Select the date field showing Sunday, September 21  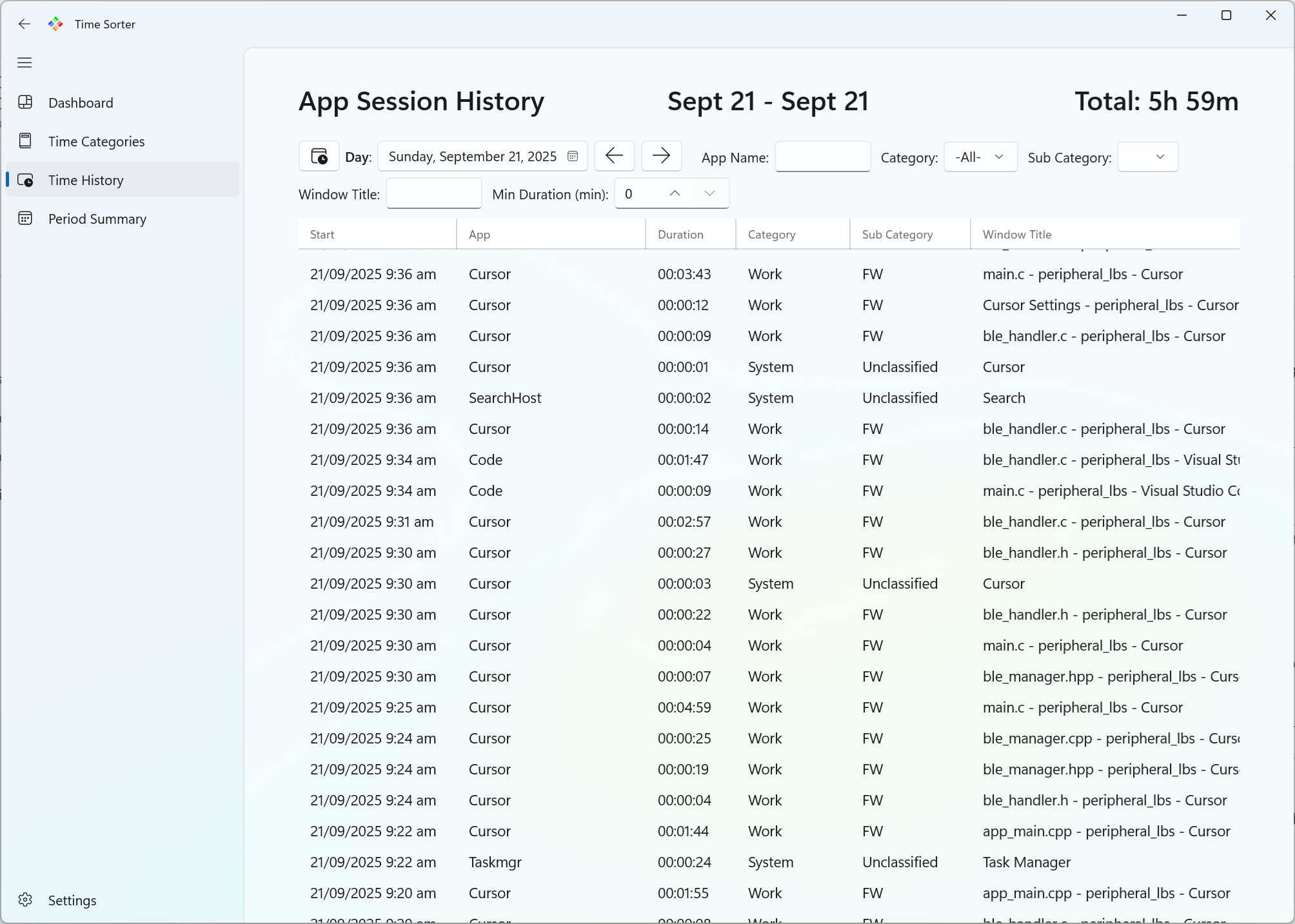coord(471,156)
